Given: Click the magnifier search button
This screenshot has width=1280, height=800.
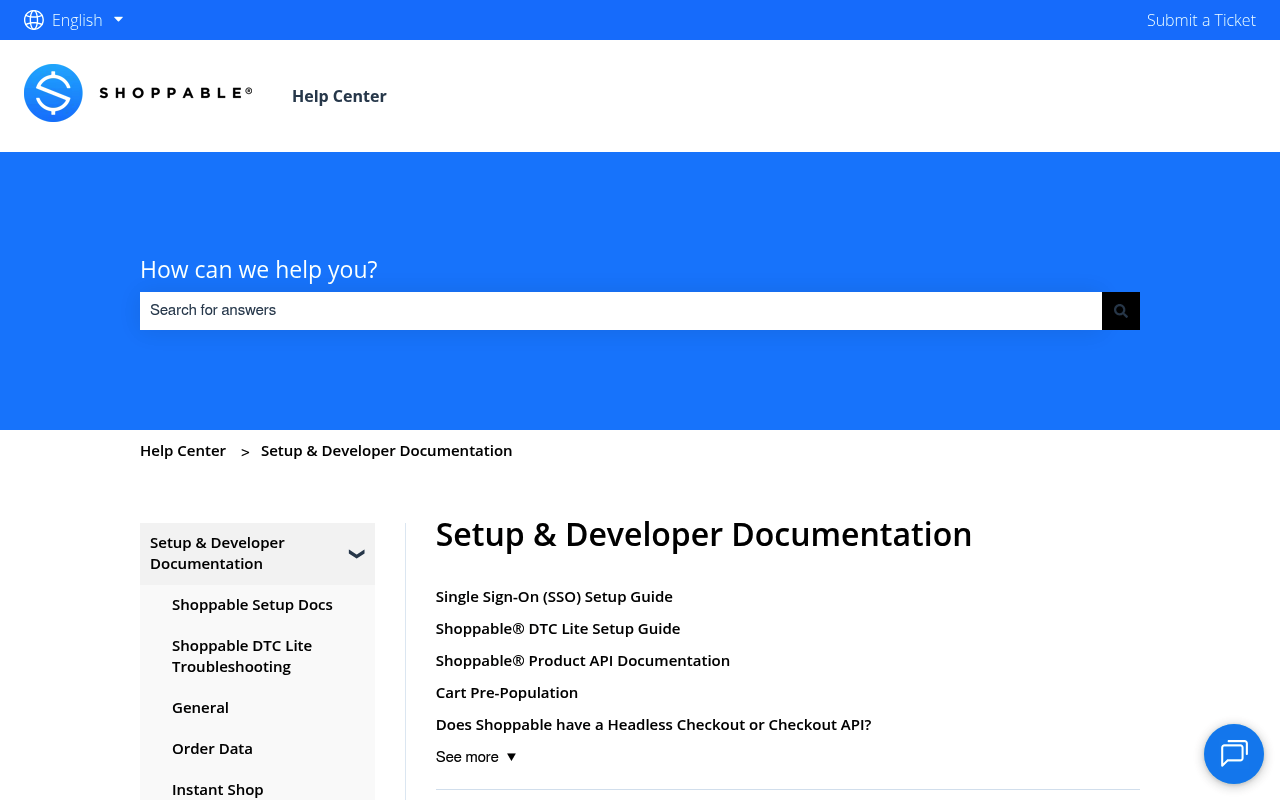Looking at the screenshot, I should click(1121, 311).
